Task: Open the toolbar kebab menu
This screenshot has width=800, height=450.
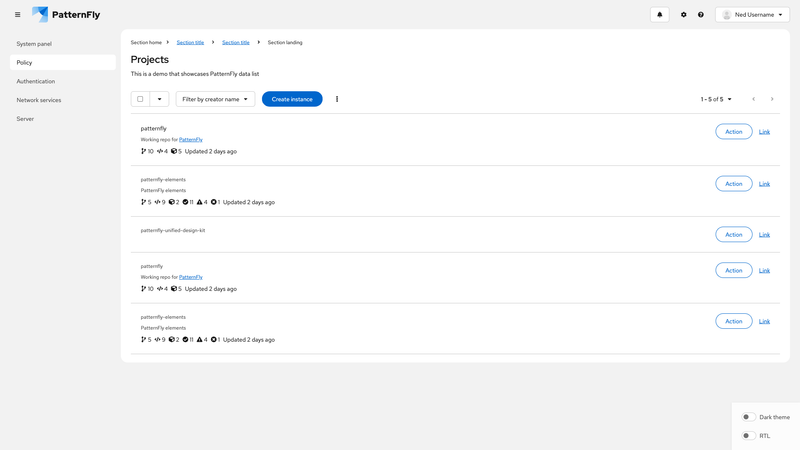Action: [x=337, y=99]
